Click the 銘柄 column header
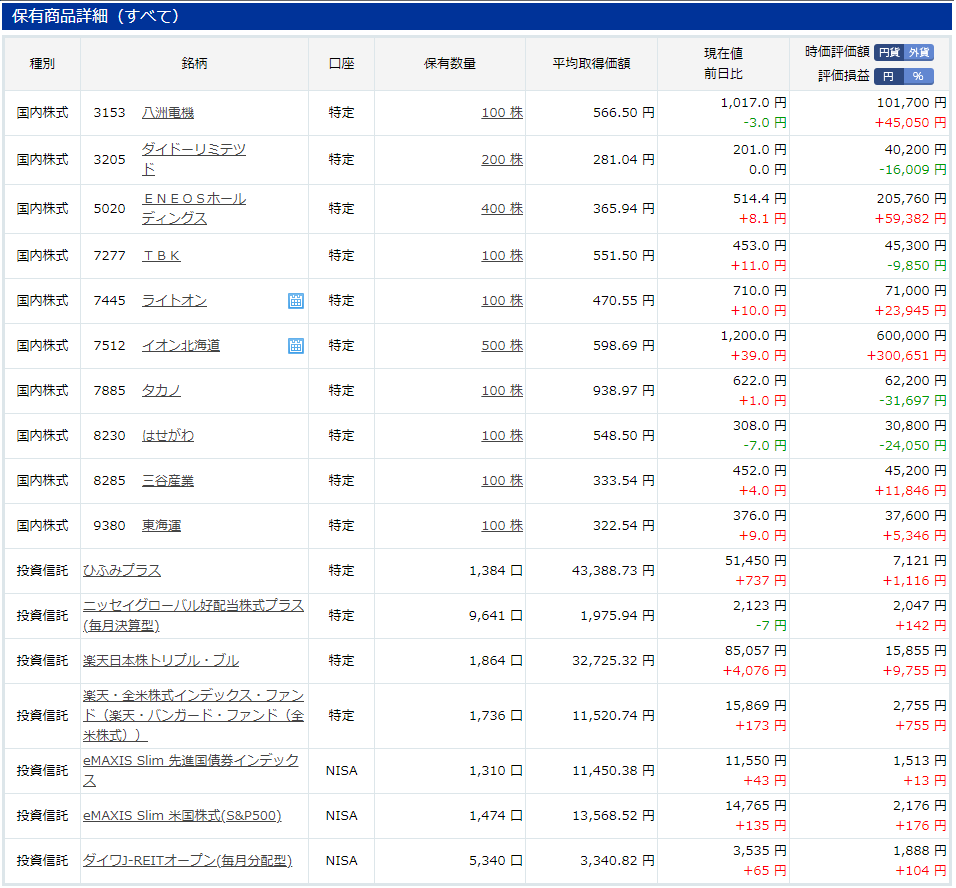This screenshot has height=888, width=956. 194,63
